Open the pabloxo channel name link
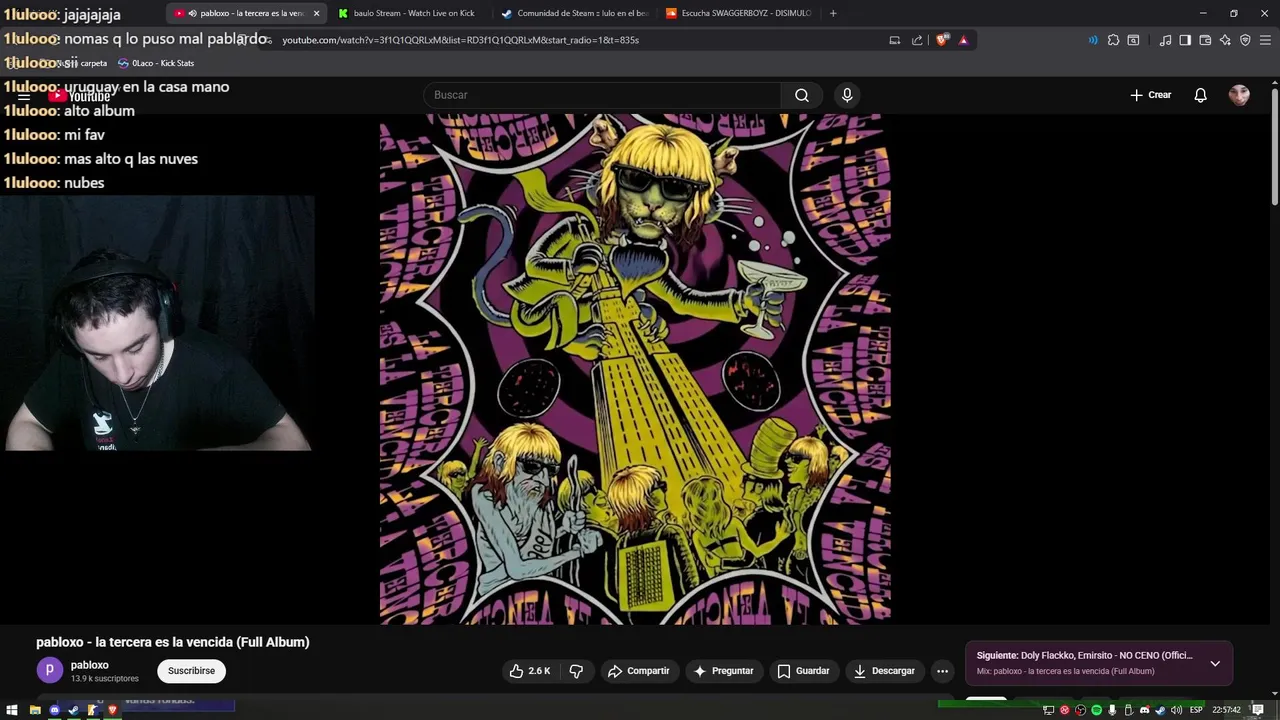 pos(90,665)
